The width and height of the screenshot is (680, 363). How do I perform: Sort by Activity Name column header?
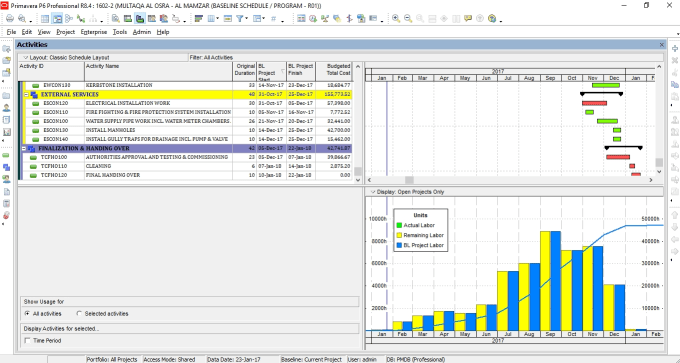click(x=158, y=72)
